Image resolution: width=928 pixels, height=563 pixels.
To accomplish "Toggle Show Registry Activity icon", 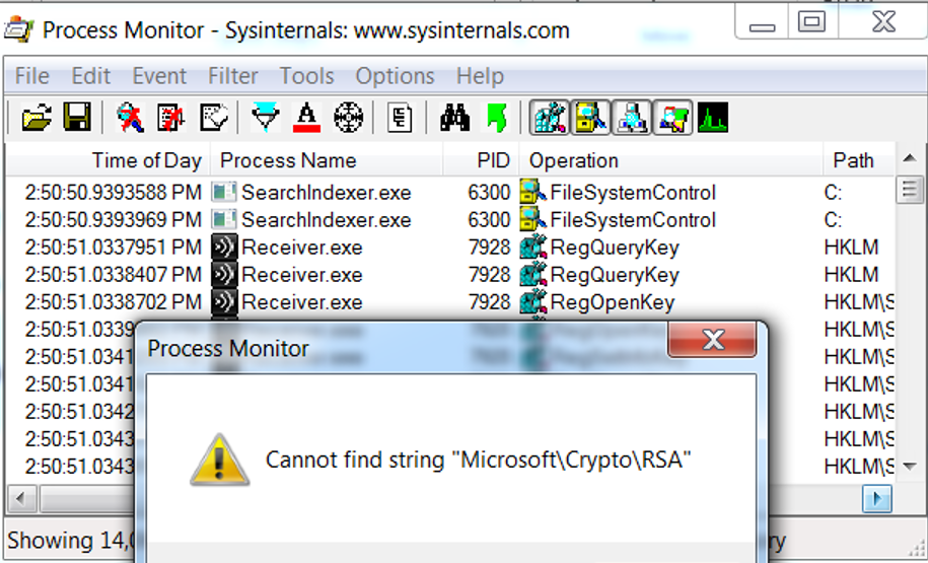I will pos(549,117).
